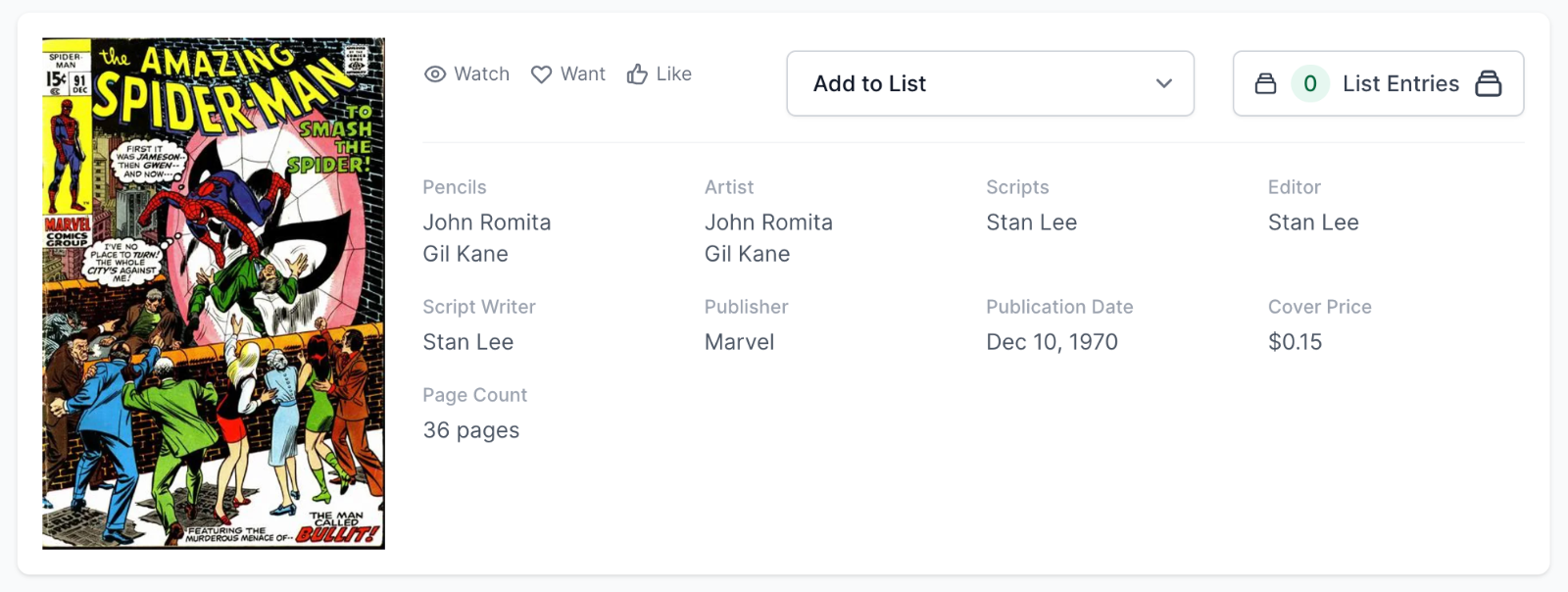Click the green list entries count badge
This screenshot has height=592, width=1568.
pos(1309,84)
